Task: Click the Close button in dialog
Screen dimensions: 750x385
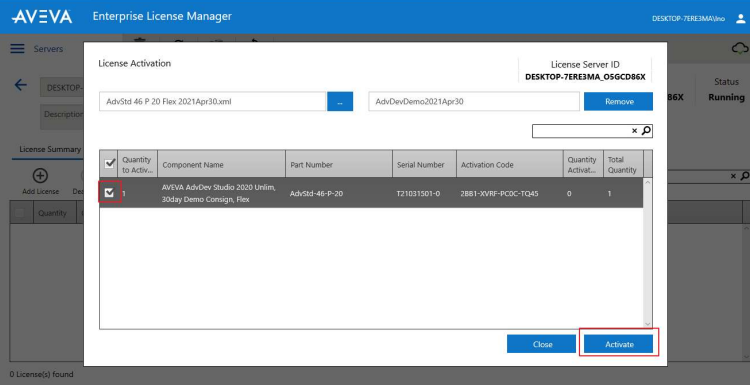Action: 541,344
